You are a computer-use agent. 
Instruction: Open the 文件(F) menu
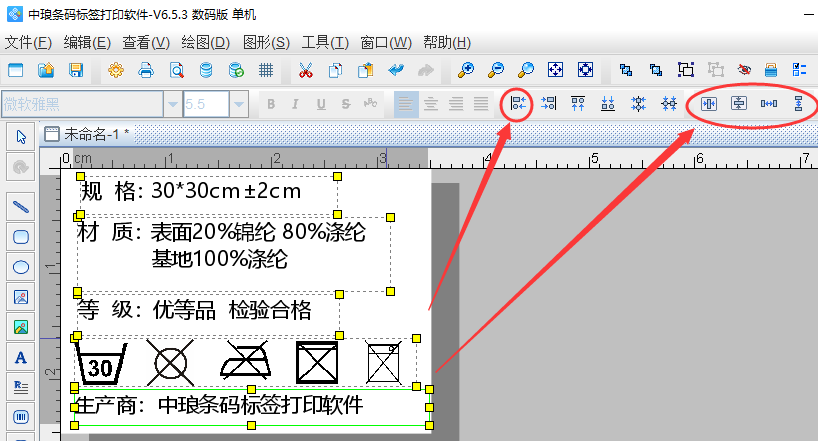28,42
